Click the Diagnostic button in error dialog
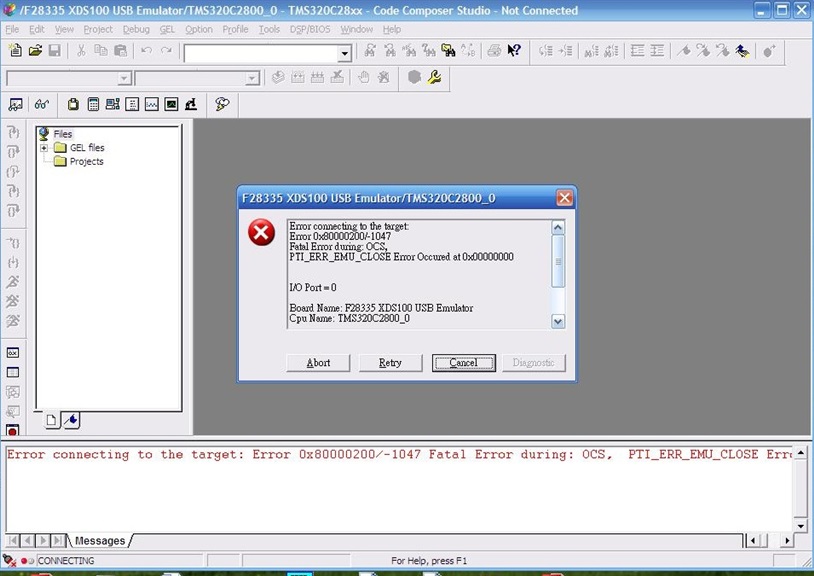The width and height of the screenshot is (814, 576). [534, 363]
